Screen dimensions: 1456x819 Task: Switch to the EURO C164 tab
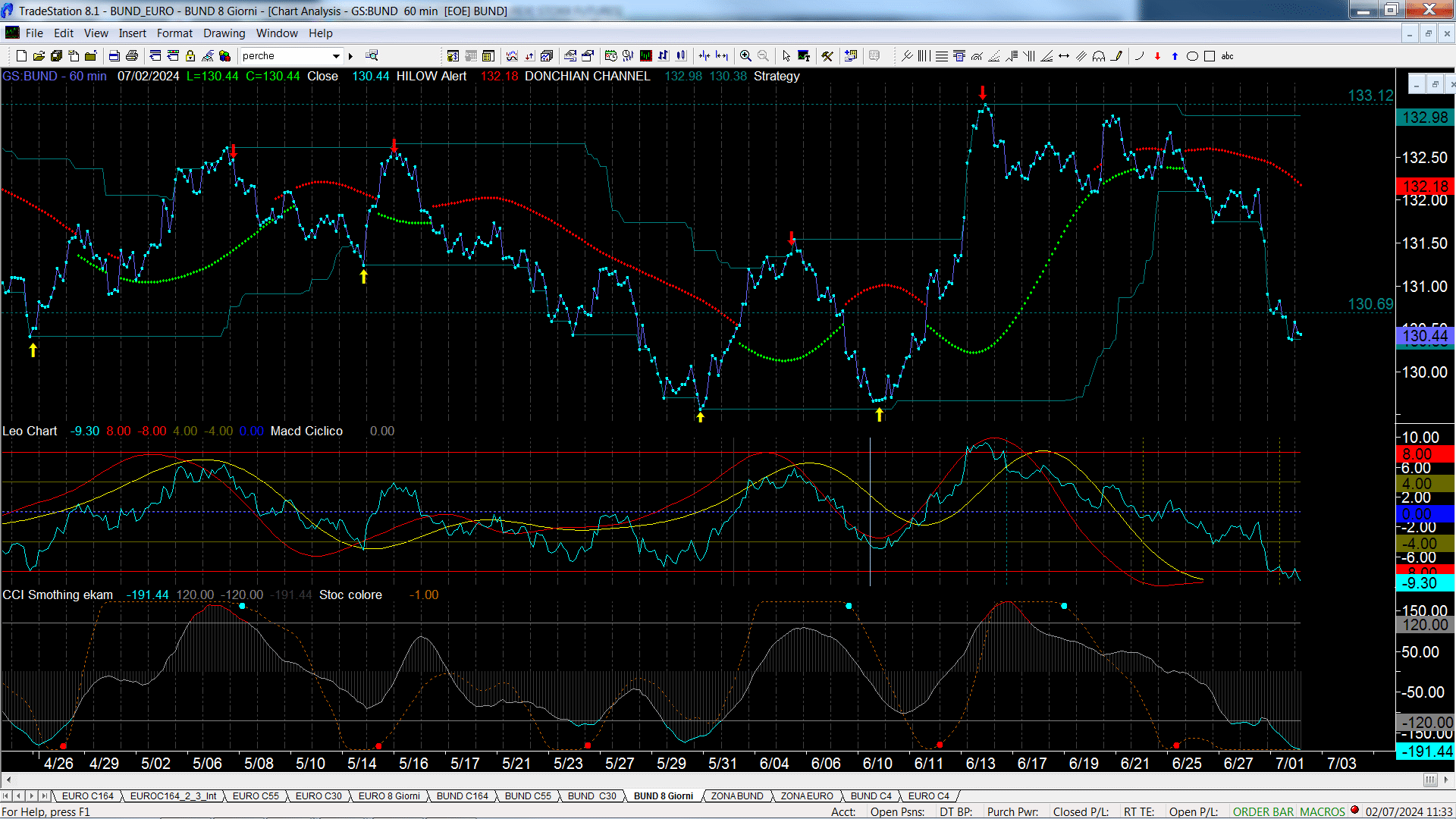pyautogui.click(x=87, y=796)
